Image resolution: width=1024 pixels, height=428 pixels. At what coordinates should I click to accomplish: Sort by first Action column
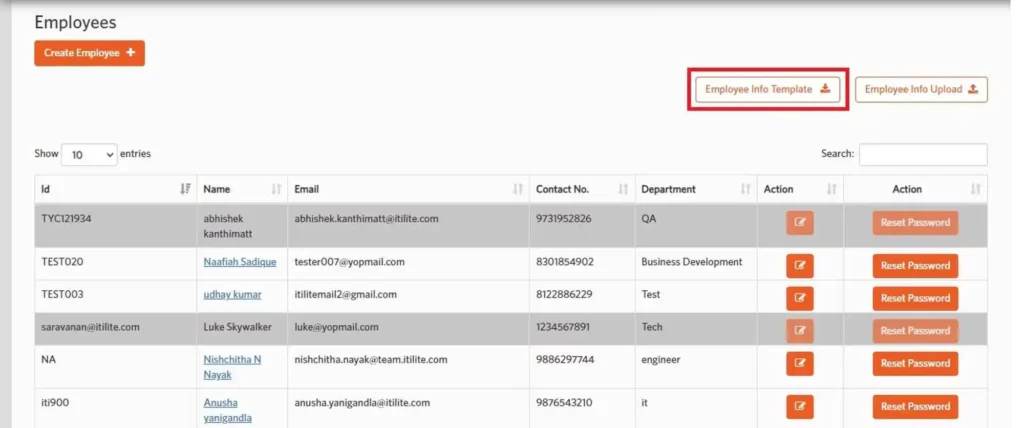tap(800, 189)
